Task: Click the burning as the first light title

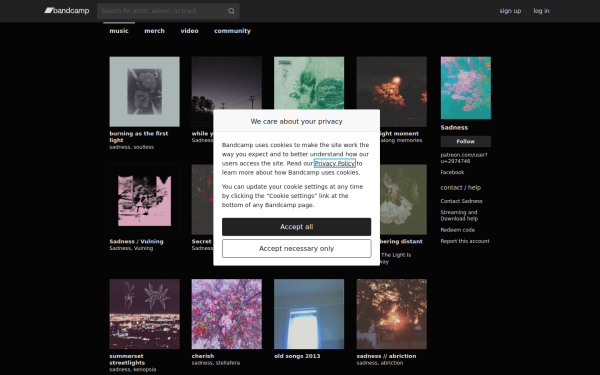Action: pos(139,137)
